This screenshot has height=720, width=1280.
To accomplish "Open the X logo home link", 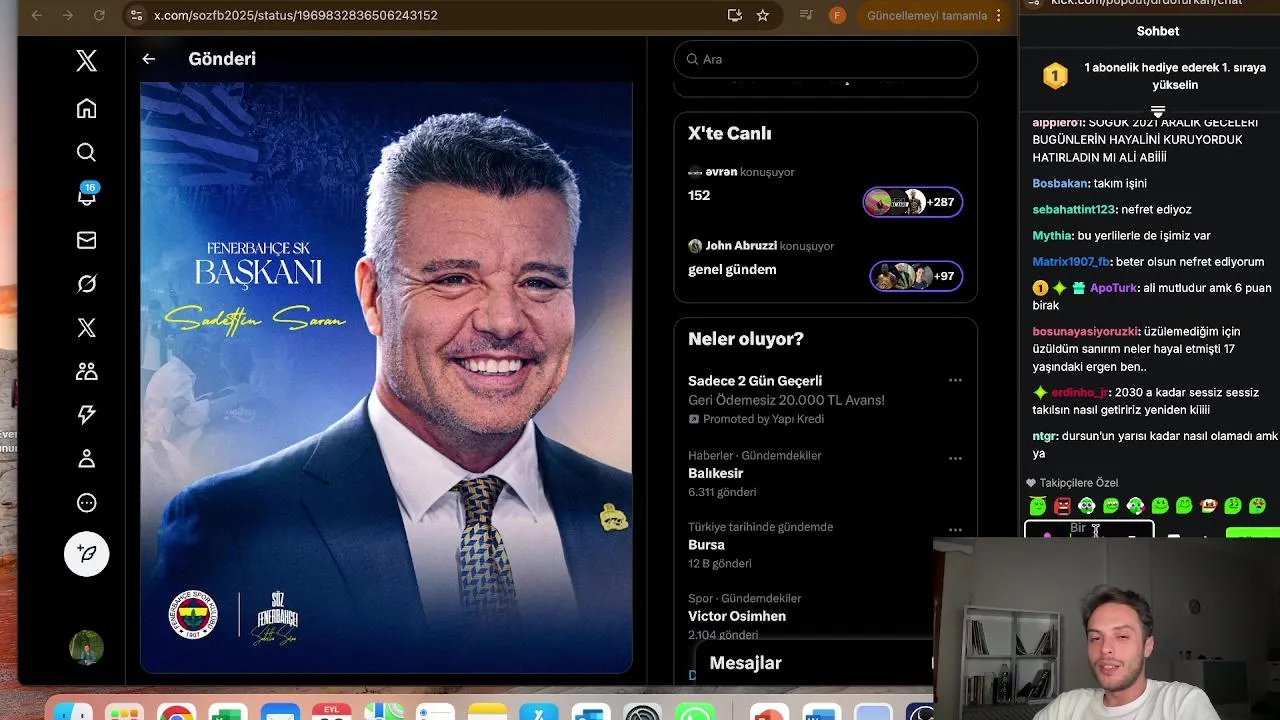I will [87, 61].
